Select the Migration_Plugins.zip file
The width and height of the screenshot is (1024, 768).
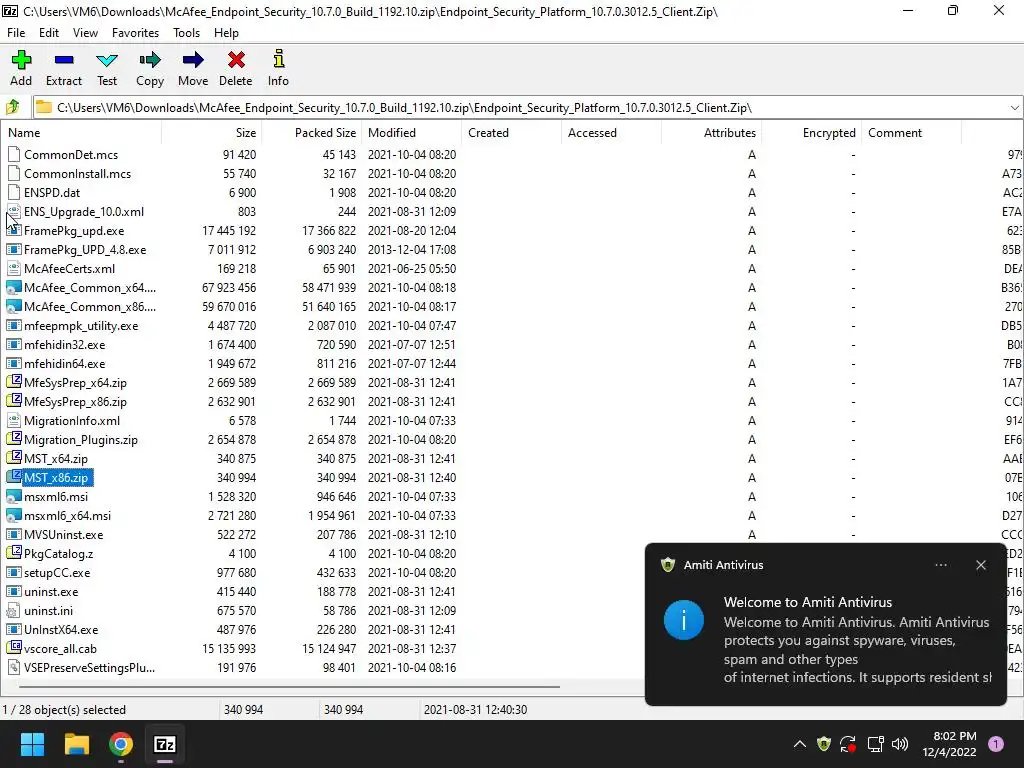point(81,440)
